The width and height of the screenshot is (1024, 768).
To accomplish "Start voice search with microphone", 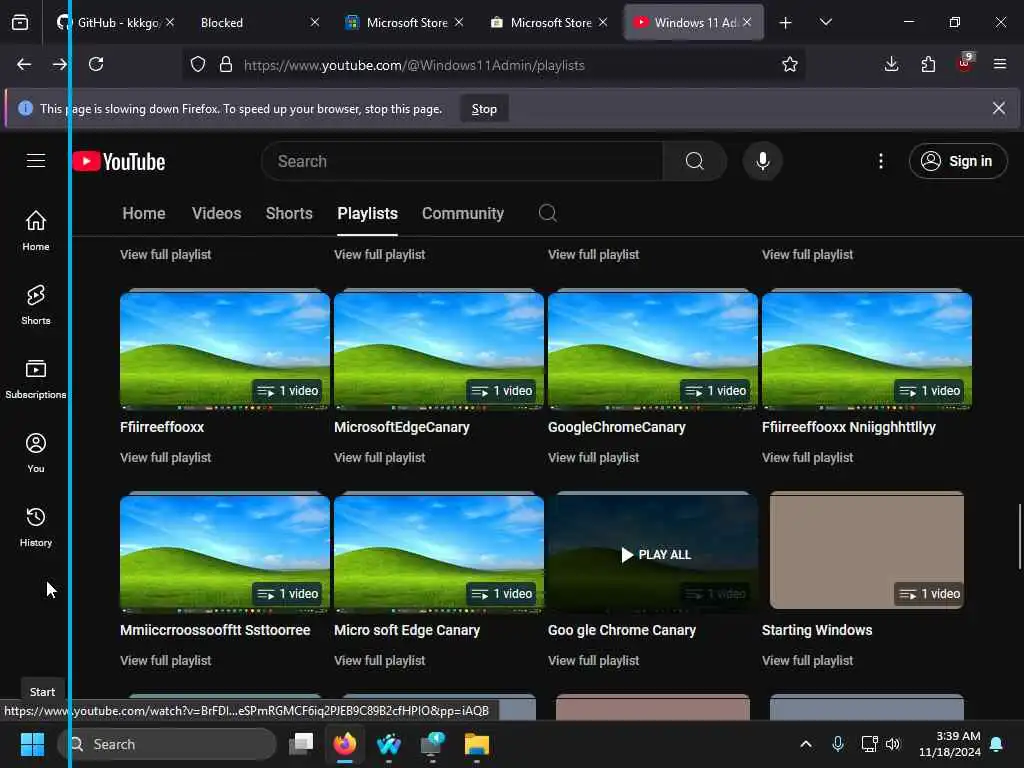I will click(x=762, y=161).
